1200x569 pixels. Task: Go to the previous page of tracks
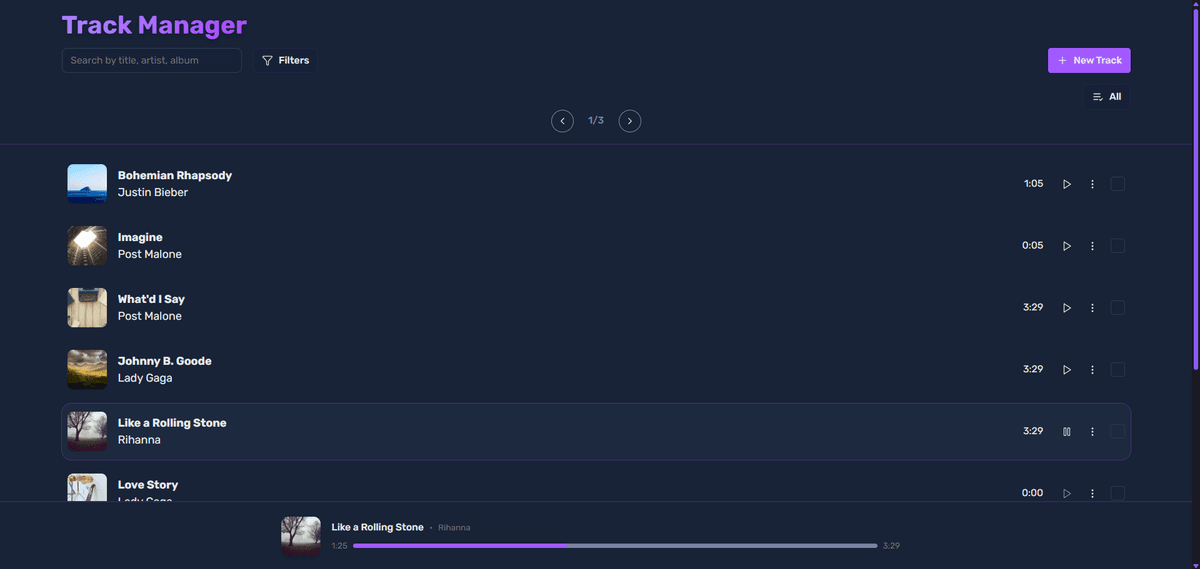point(563,121)
